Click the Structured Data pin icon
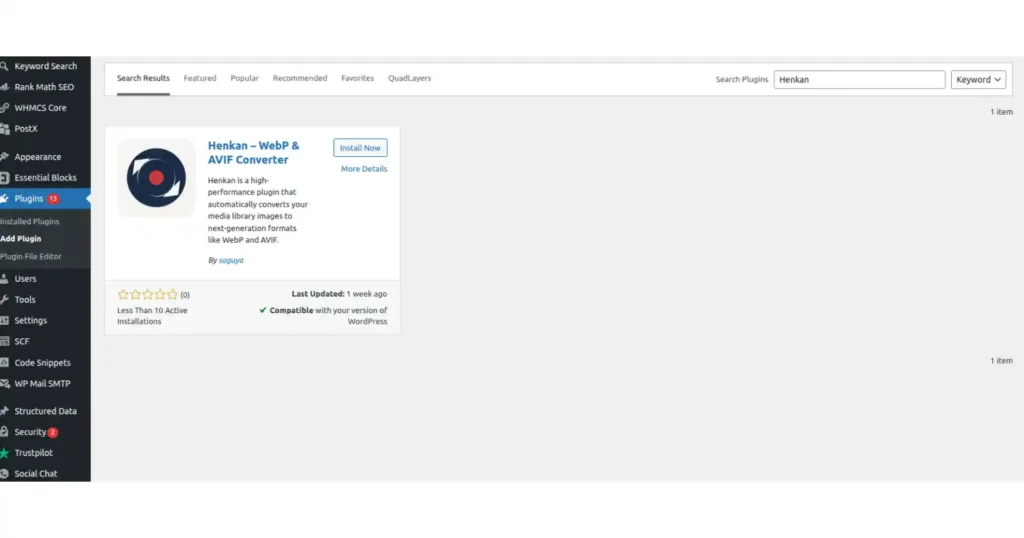This screenshot has height=538, width=1024. click(x=4, y=411)
